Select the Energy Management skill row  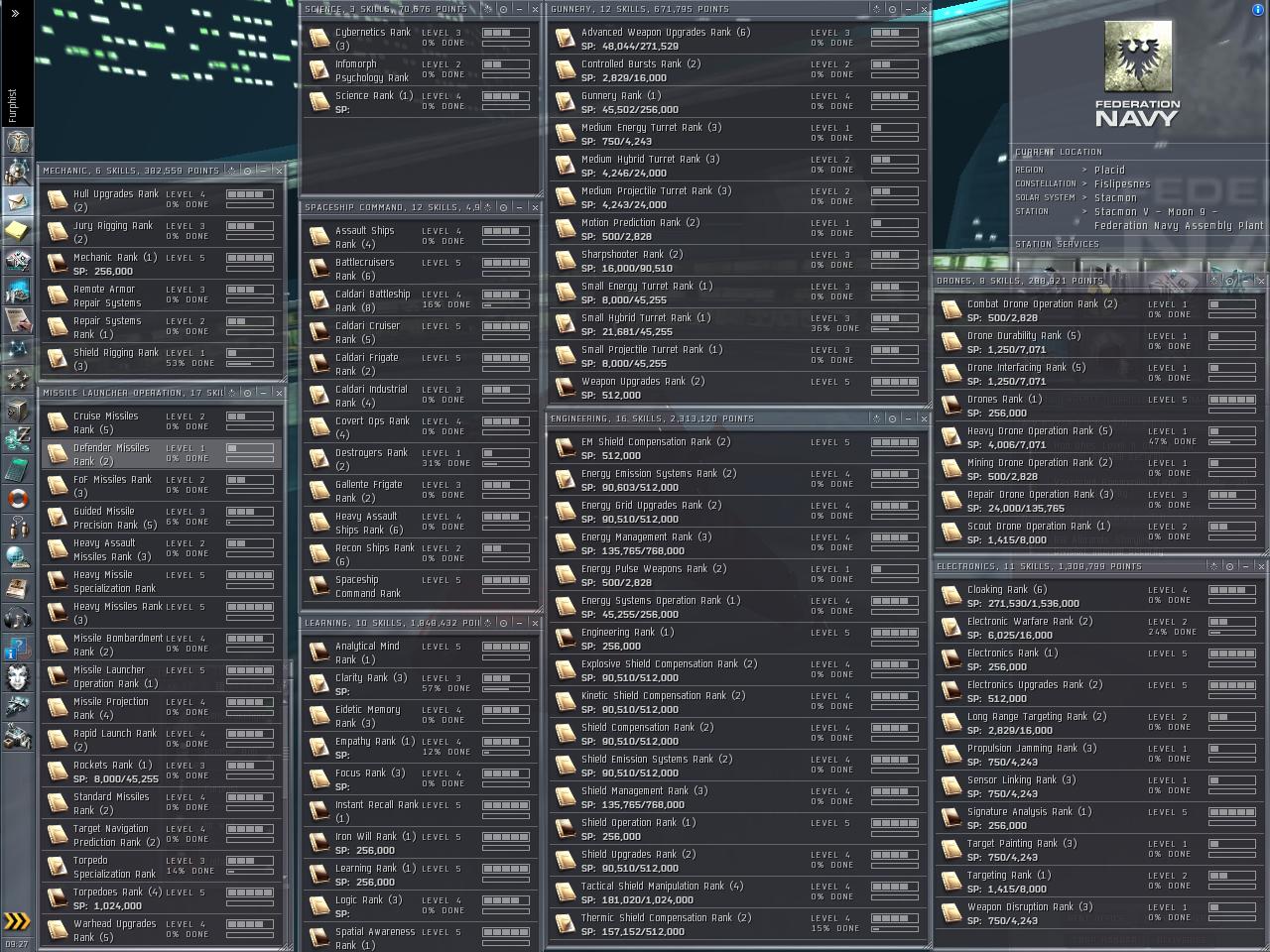(737, 543)
